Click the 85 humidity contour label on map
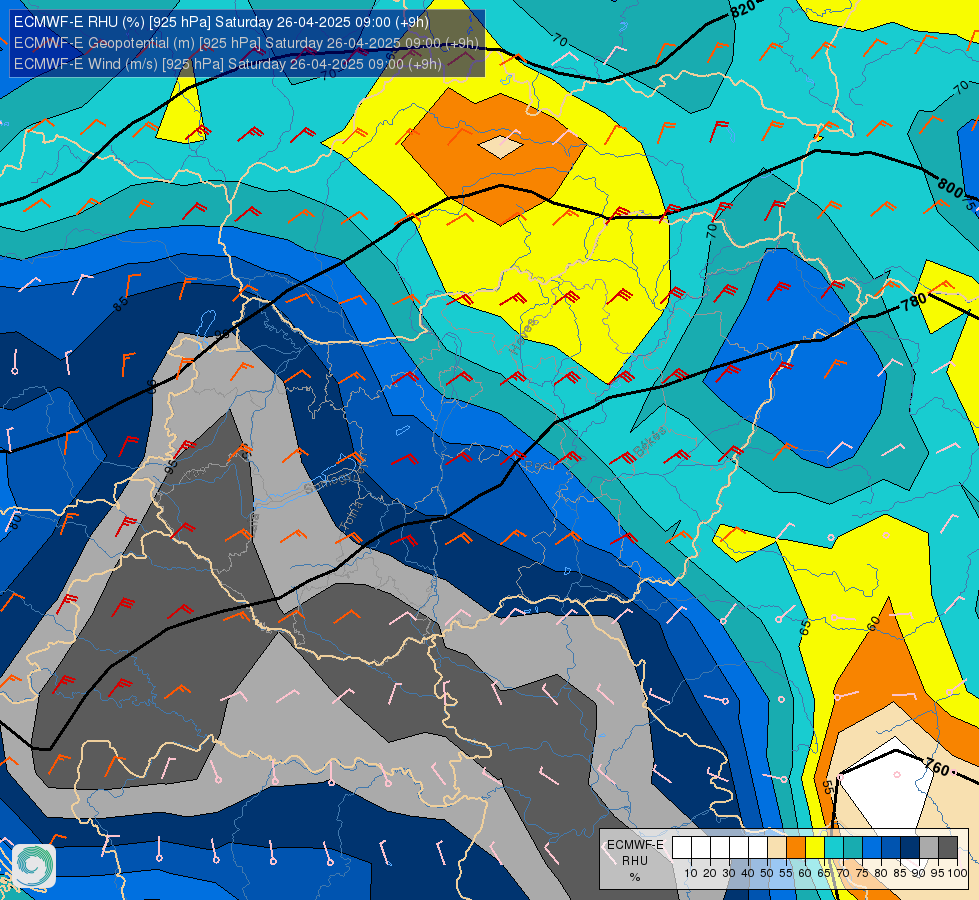The height and width of the screenshot is (900, 979). pyautogui.click(x=120, y=304)
